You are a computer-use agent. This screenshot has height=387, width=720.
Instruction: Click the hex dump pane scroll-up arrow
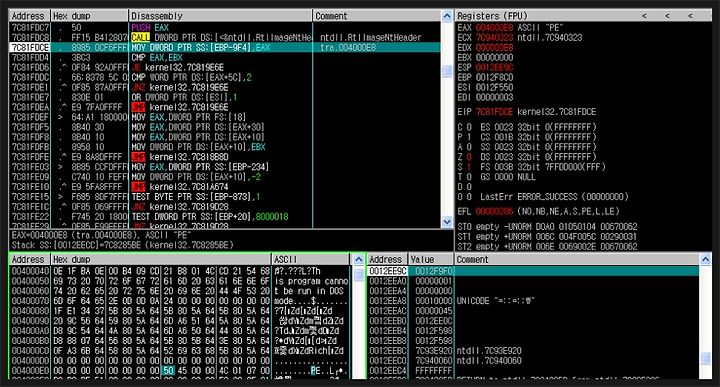pos(359,259)
